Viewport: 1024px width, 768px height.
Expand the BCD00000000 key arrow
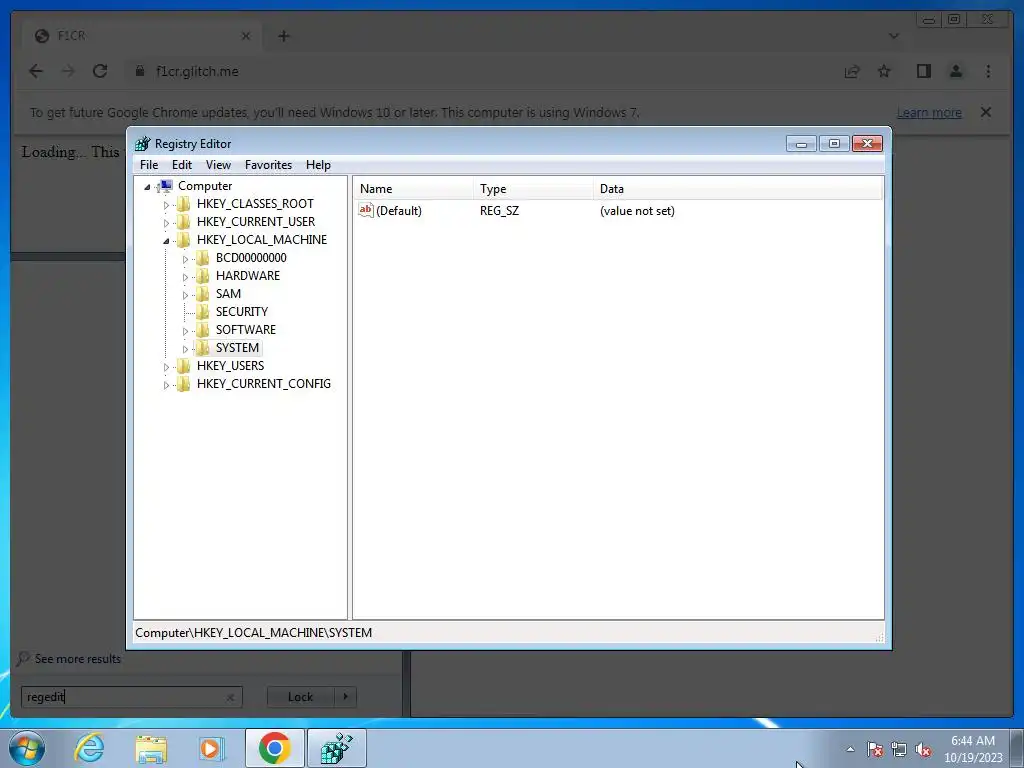(185, 259)
